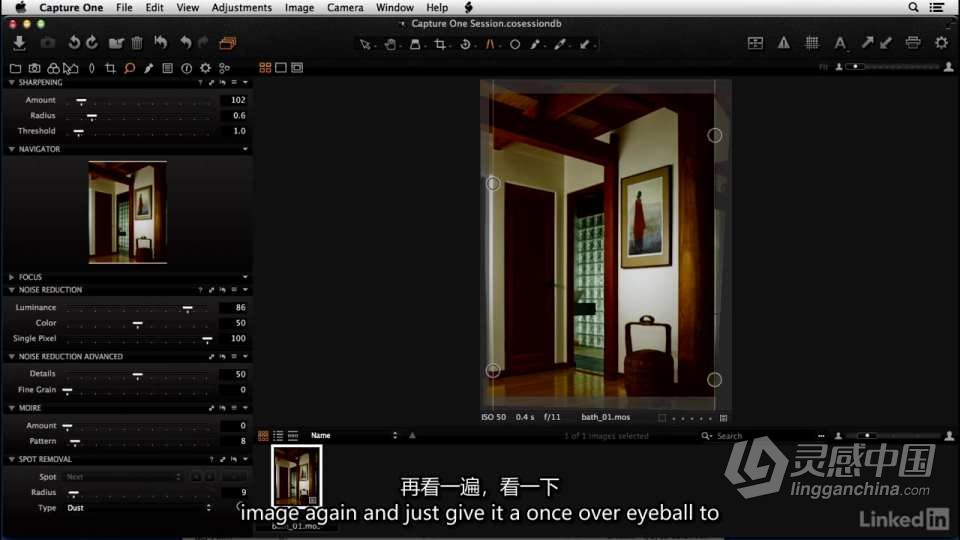Click the Spotlight search icon in menu bar
This screenshot has width=960, height=540.
(x=913, y=7)
